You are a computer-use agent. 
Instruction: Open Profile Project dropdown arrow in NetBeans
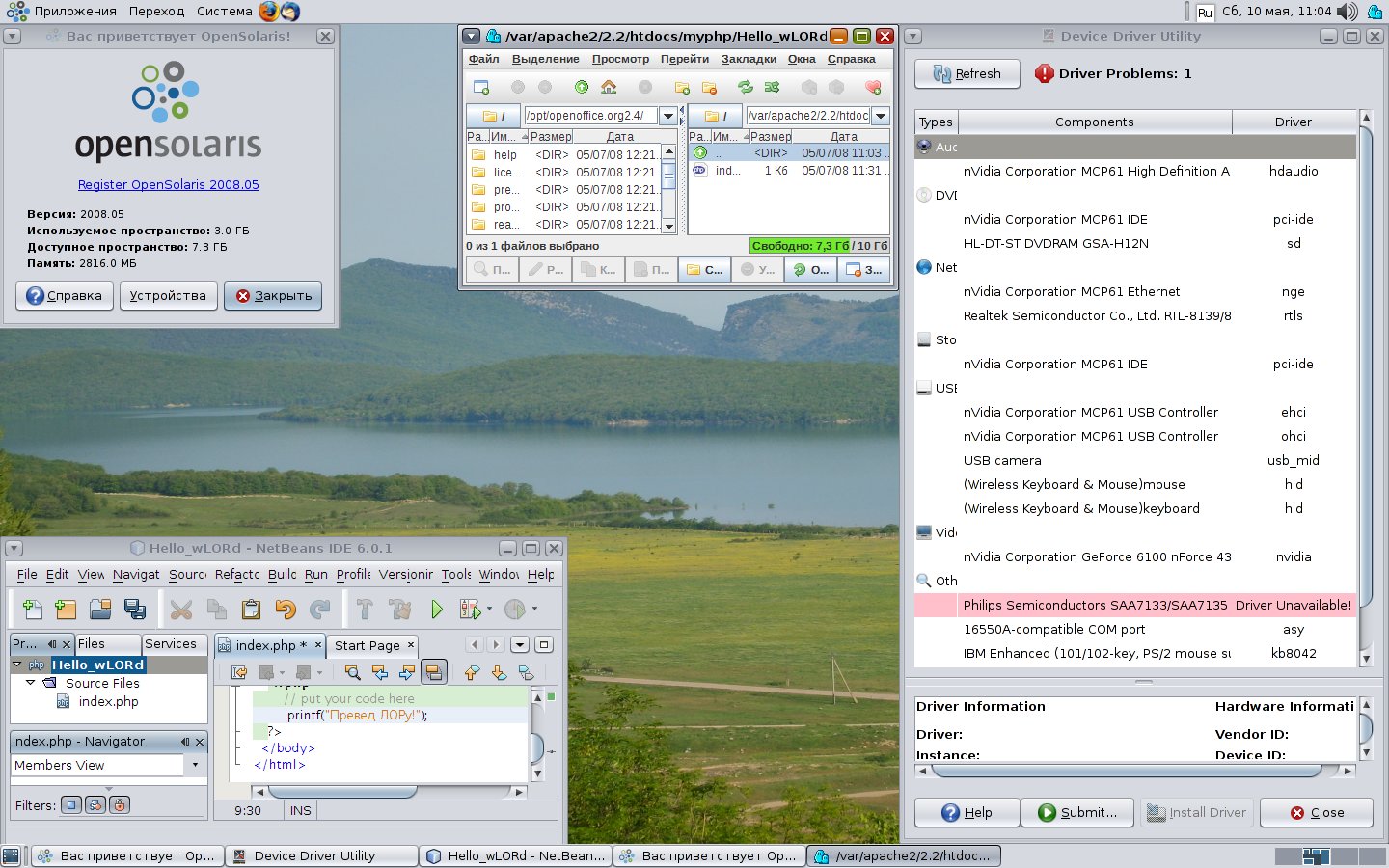click(x=534, y=609)
